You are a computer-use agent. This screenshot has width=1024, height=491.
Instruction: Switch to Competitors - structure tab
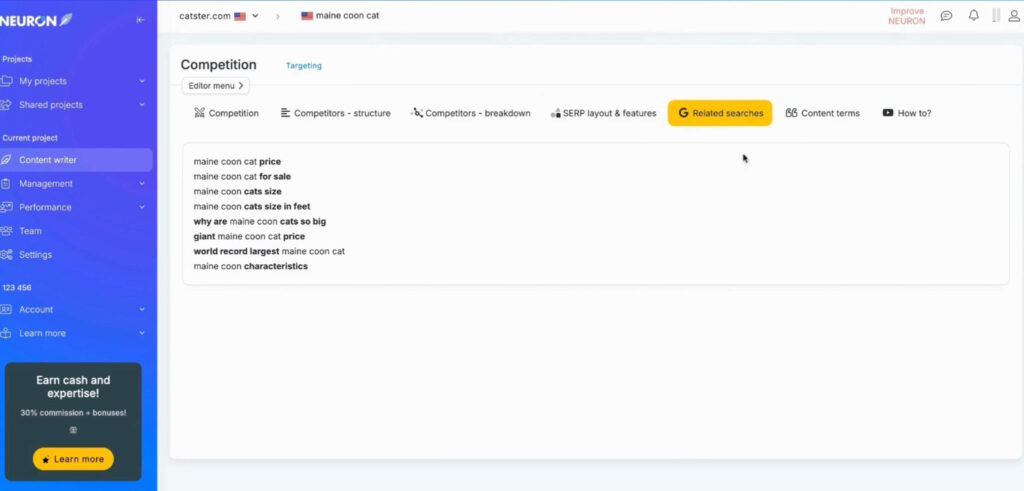tap(335, 113)
